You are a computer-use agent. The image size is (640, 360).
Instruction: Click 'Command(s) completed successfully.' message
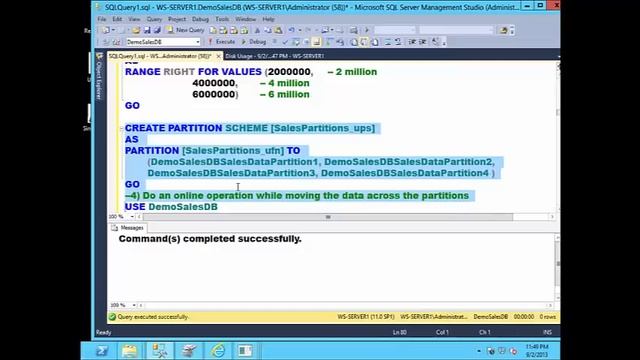[210, 239]
